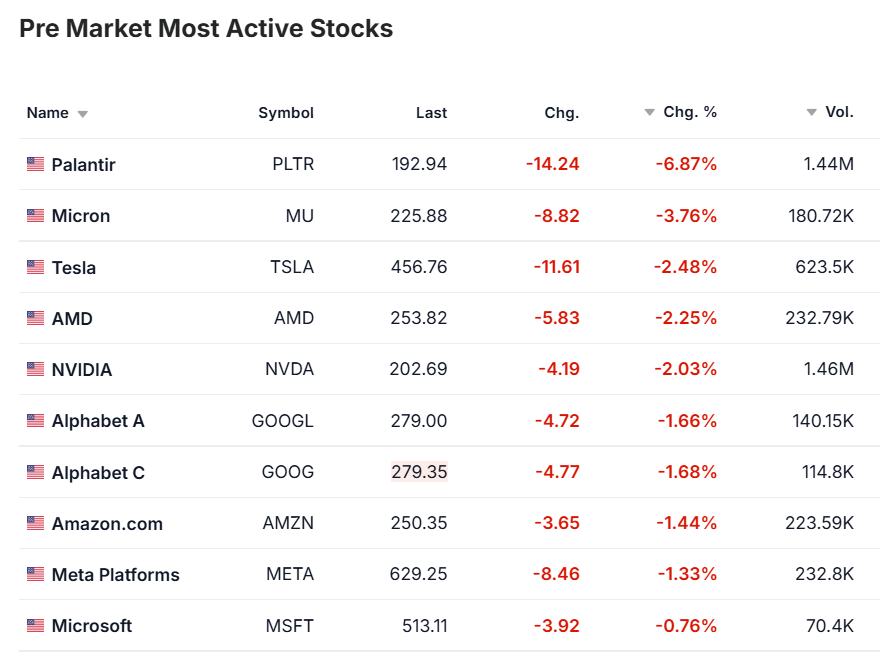Click the US flag icon beside NVIDIA

coord(36,369)
